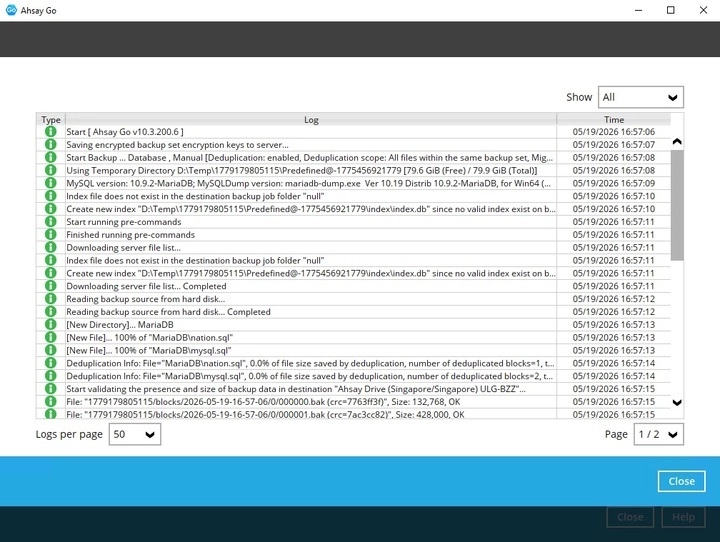Click the vertical scrollbar thumb of log list
Screen dimensions: 720x542
click(677, 205)
